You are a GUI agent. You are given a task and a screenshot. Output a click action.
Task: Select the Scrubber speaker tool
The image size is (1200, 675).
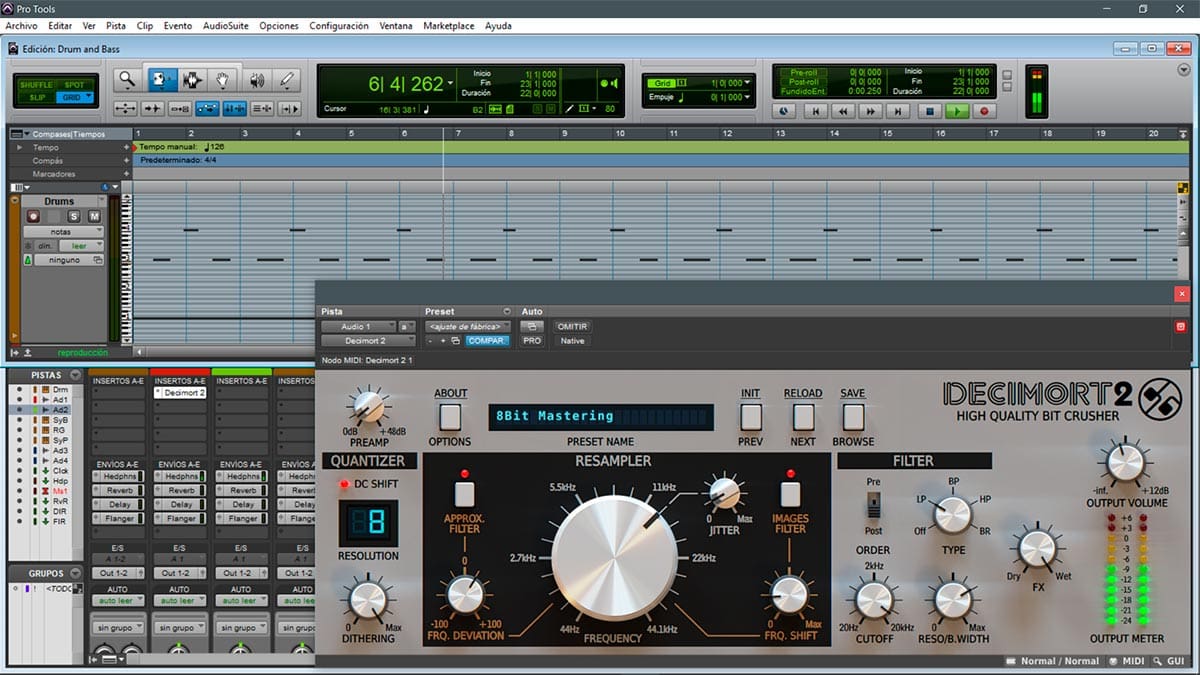click(x=257, y=80)
